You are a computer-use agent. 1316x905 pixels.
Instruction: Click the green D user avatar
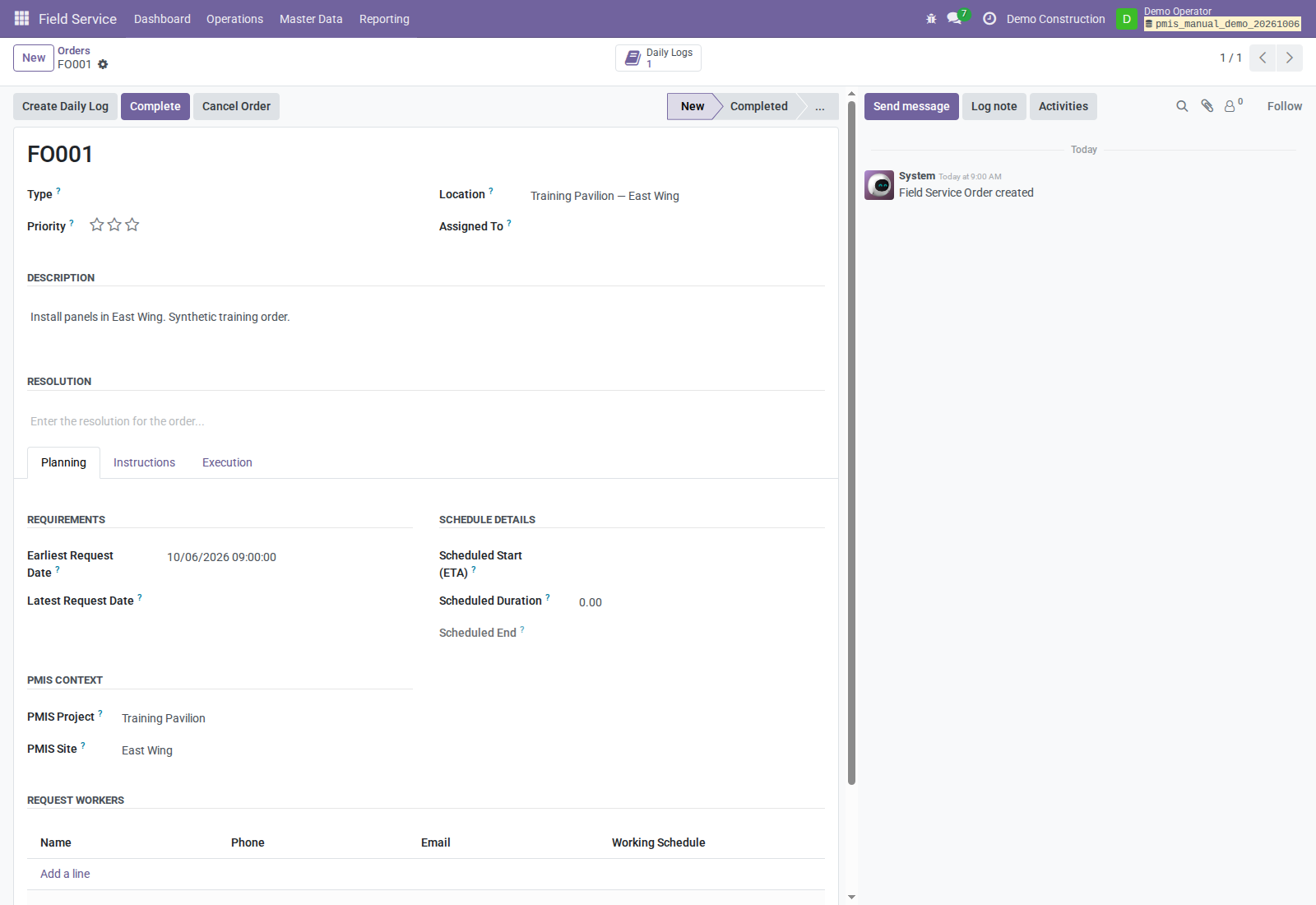(x=1127, y=19)
